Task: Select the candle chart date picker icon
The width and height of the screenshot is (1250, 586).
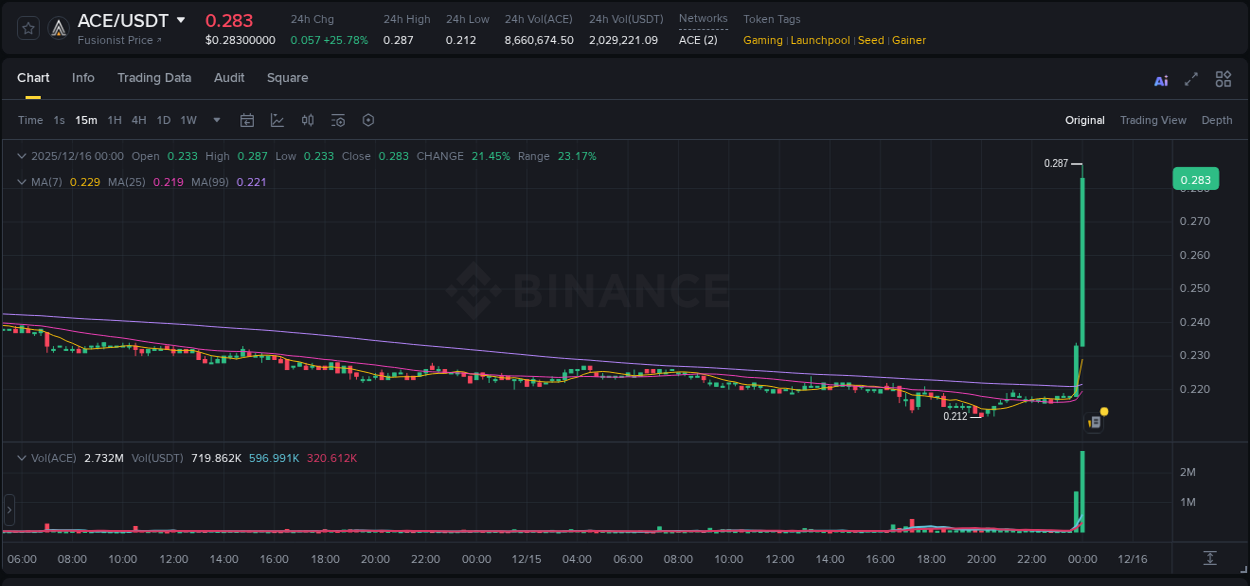Action: tap(247, 120)
